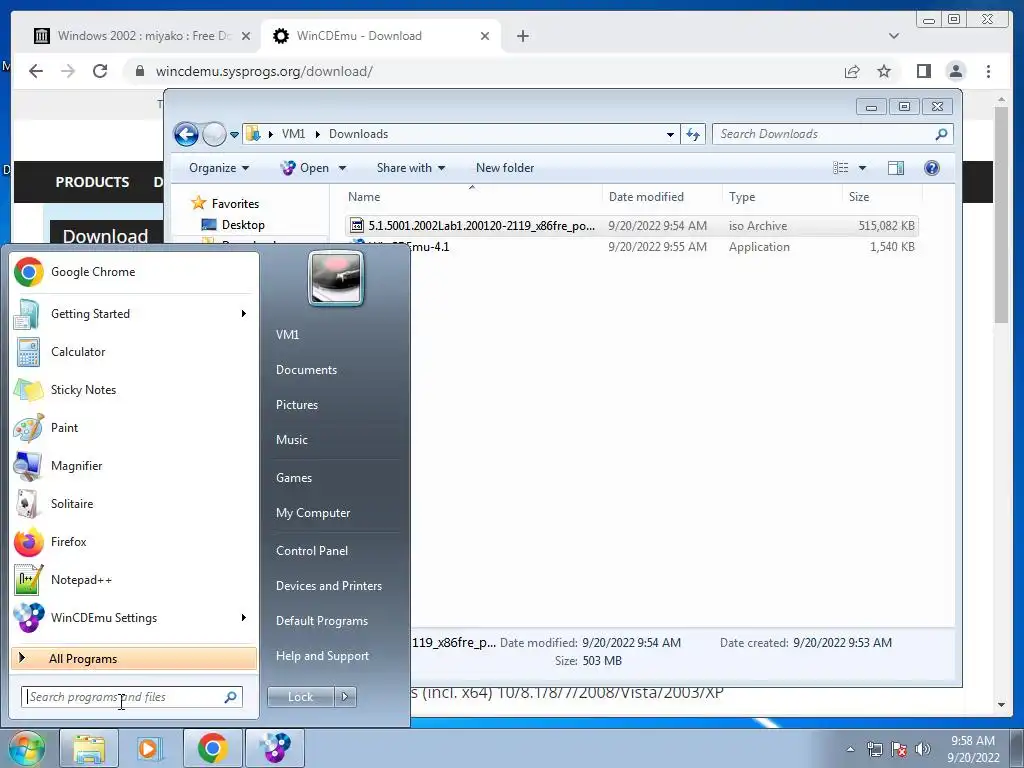1024x768 pixels.
Task: Open Chrome profile avatar
Action: (x=956, y=71)
